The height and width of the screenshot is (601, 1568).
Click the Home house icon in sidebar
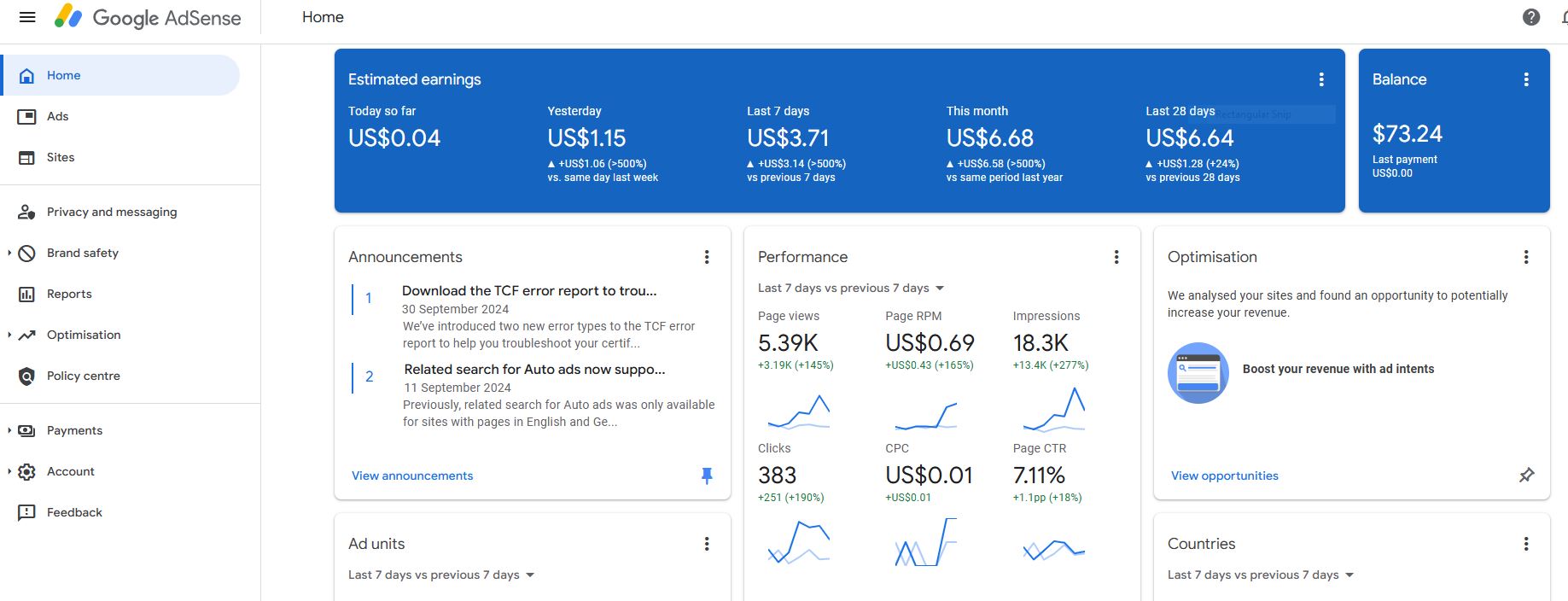[x=26, y=75]
